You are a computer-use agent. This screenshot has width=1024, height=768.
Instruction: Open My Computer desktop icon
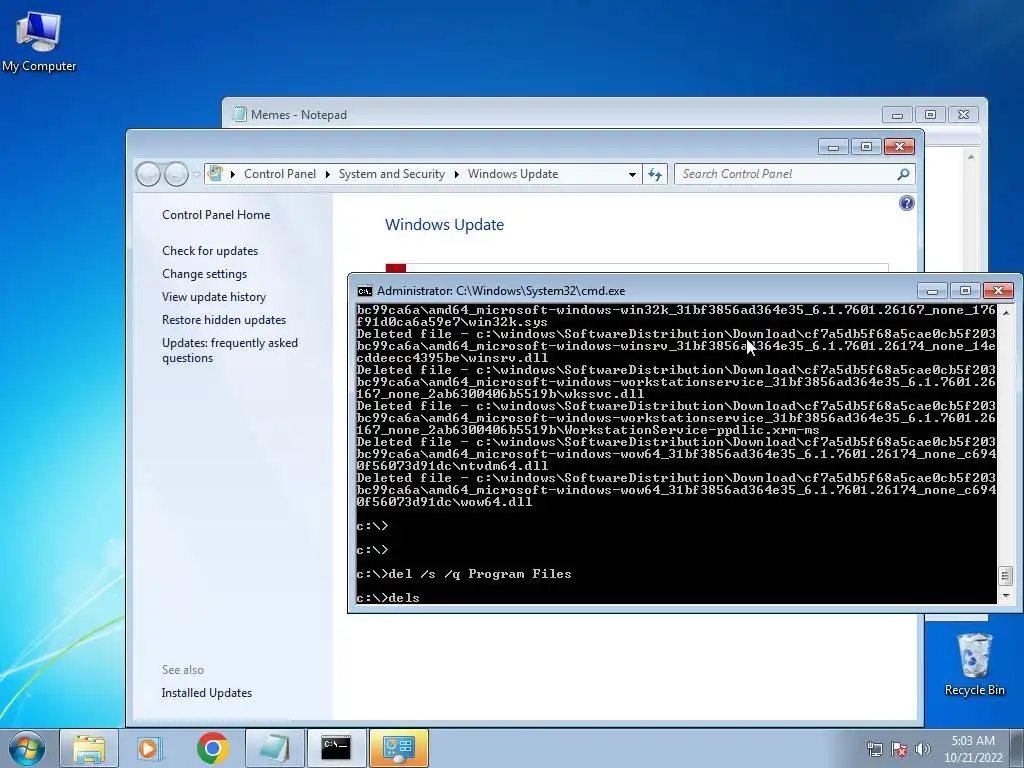(39, 41)
